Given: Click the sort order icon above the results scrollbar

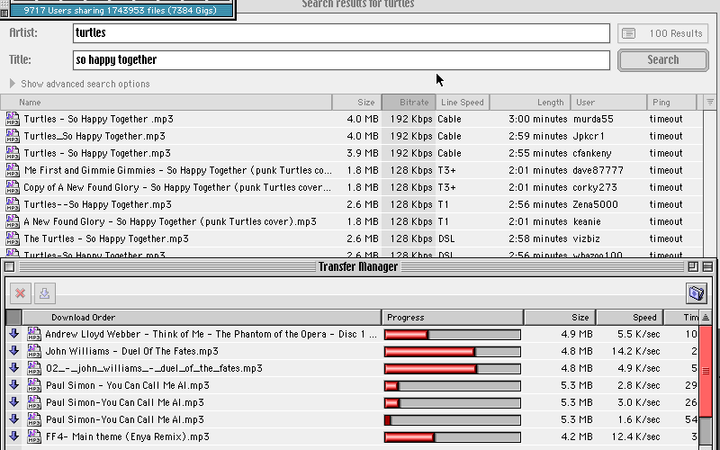Looking at the screenshot, I should (x=710, y=102).
